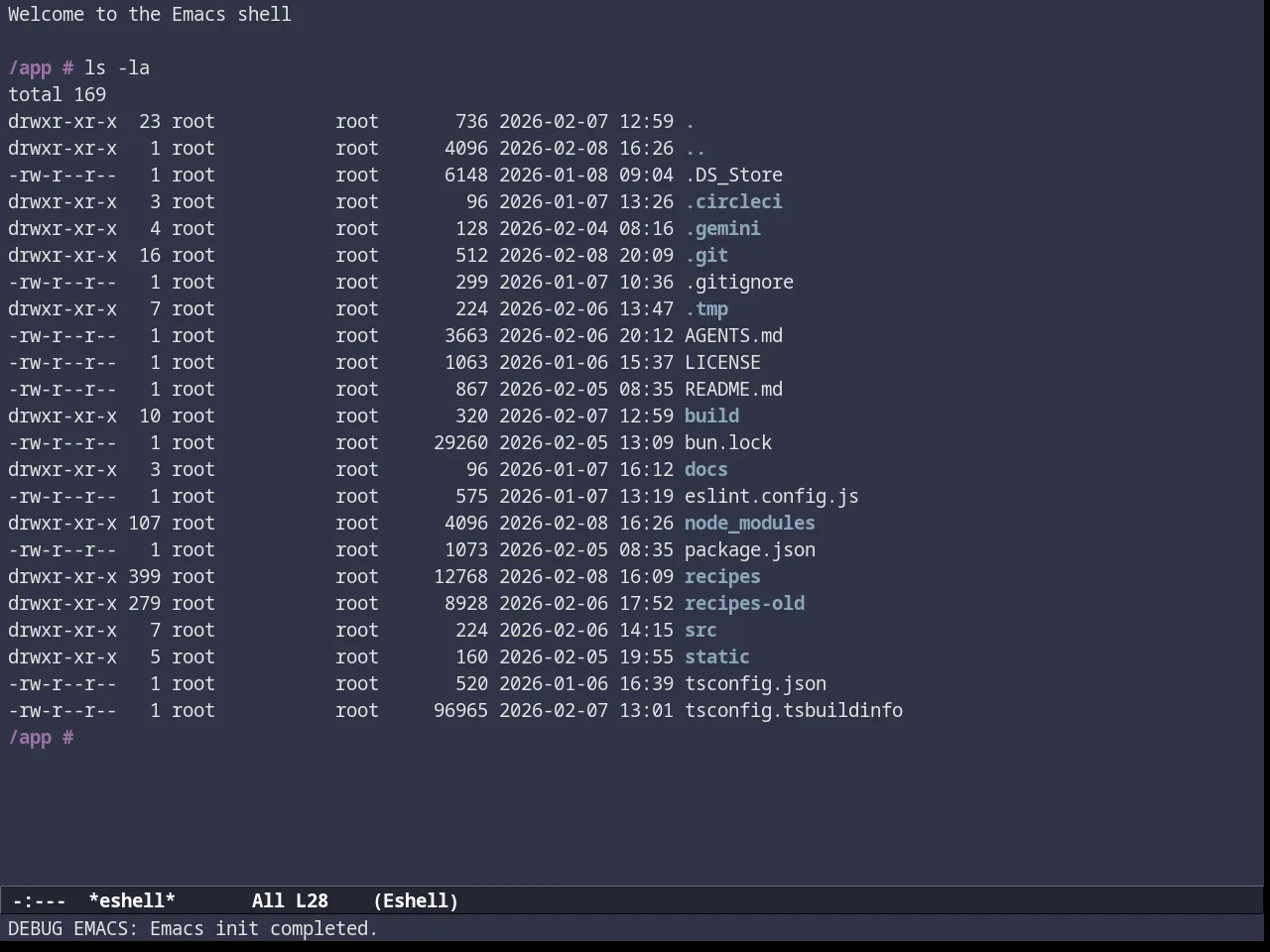The height and width of the screenshot is (952, 1270).
Task: Select the eslint.config.js file name
Action: (x=772, y=496)
